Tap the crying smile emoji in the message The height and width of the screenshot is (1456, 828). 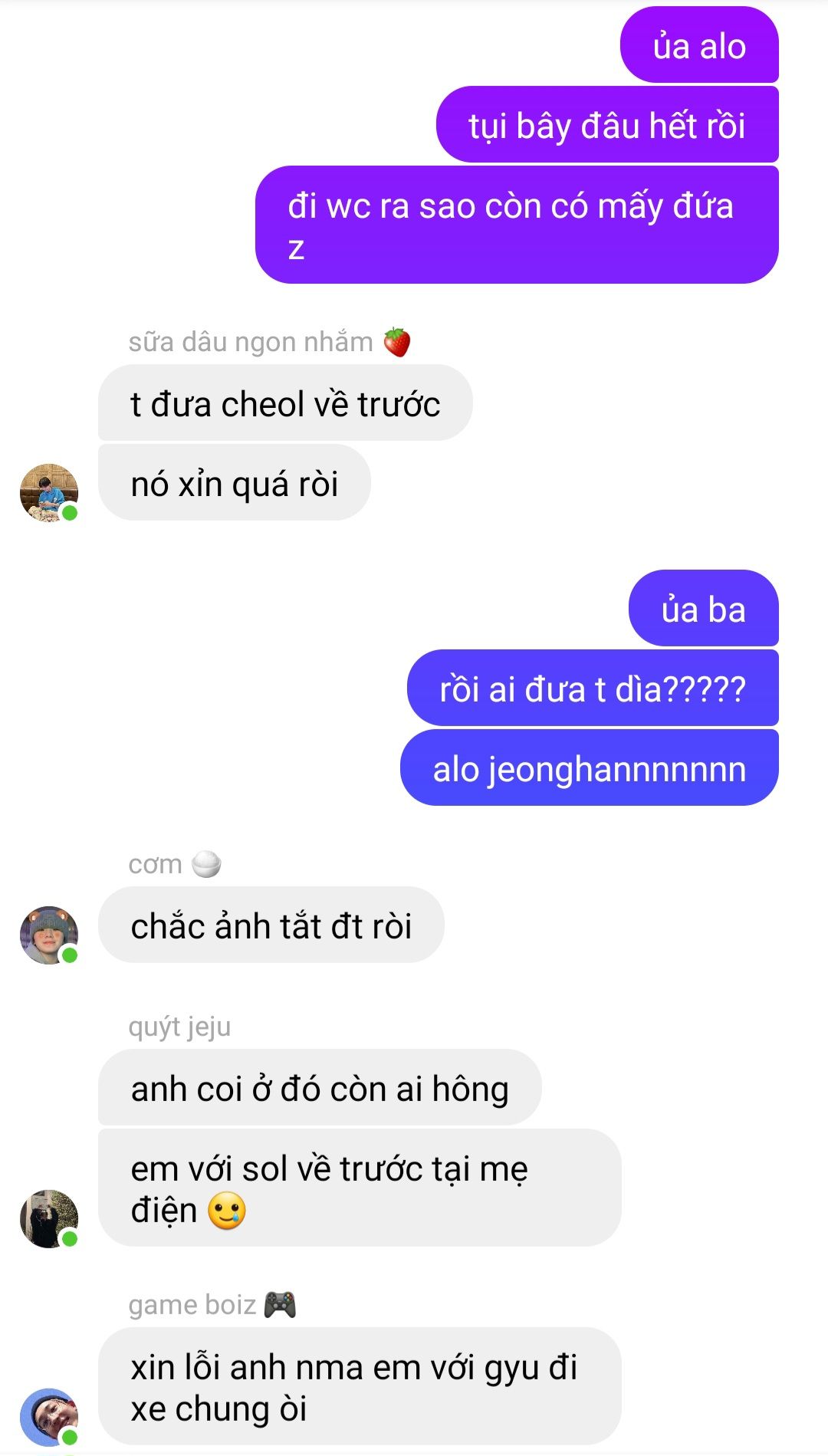pos(227,1211)
